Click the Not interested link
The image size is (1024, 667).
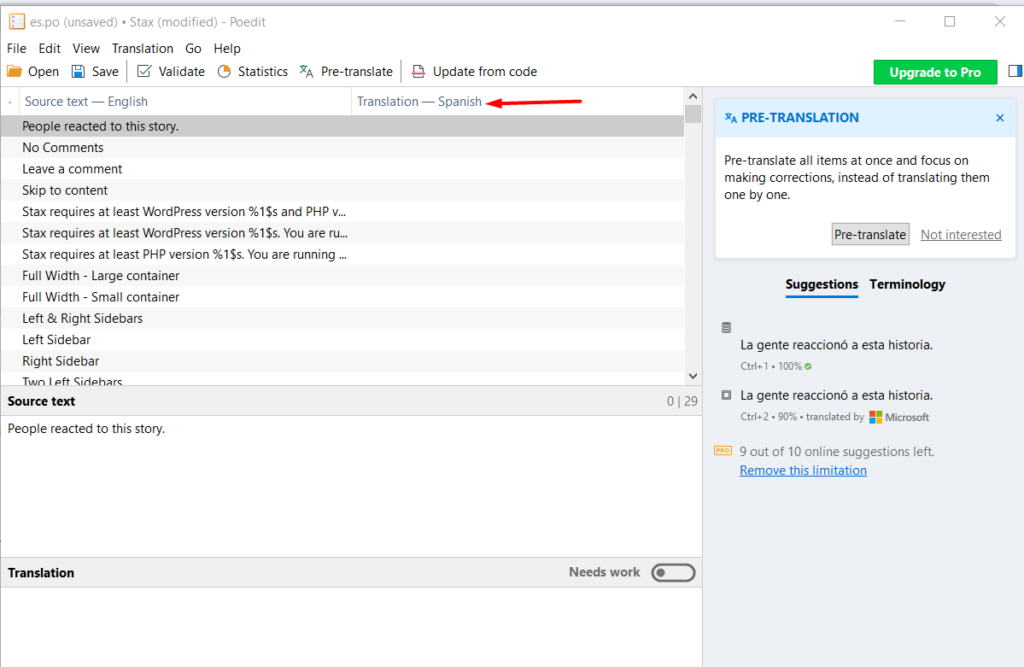click(961, 235)
